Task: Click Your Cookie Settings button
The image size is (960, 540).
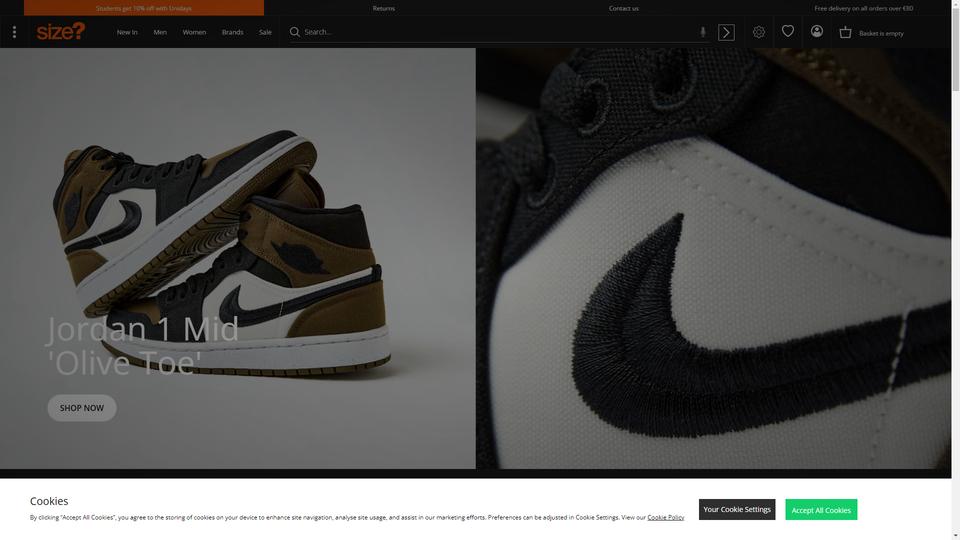Action: pos(737,509)
